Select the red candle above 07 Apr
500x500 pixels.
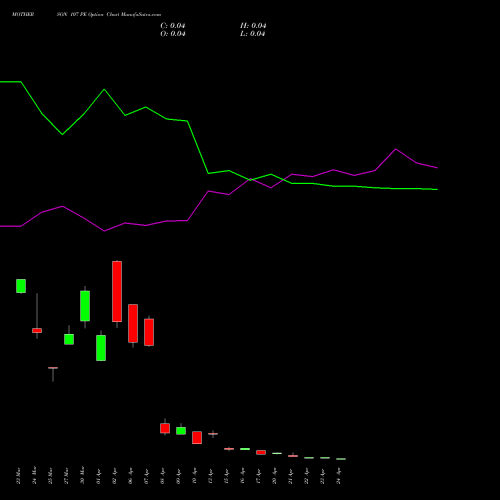pos(149,332)
